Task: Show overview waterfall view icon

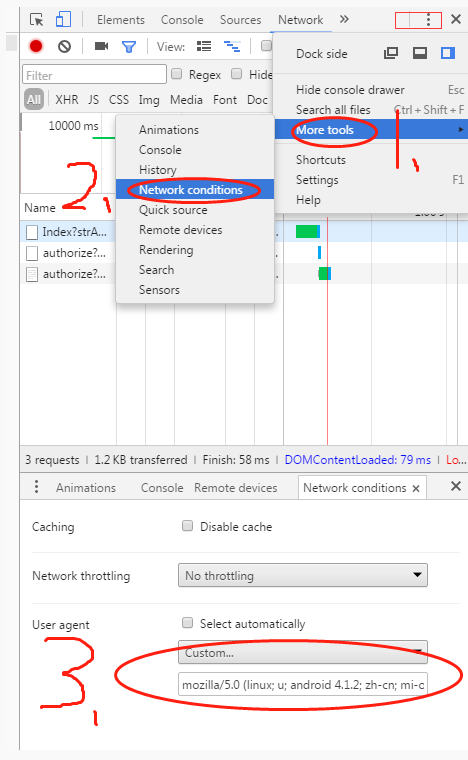Action: [x=232, y=47]
